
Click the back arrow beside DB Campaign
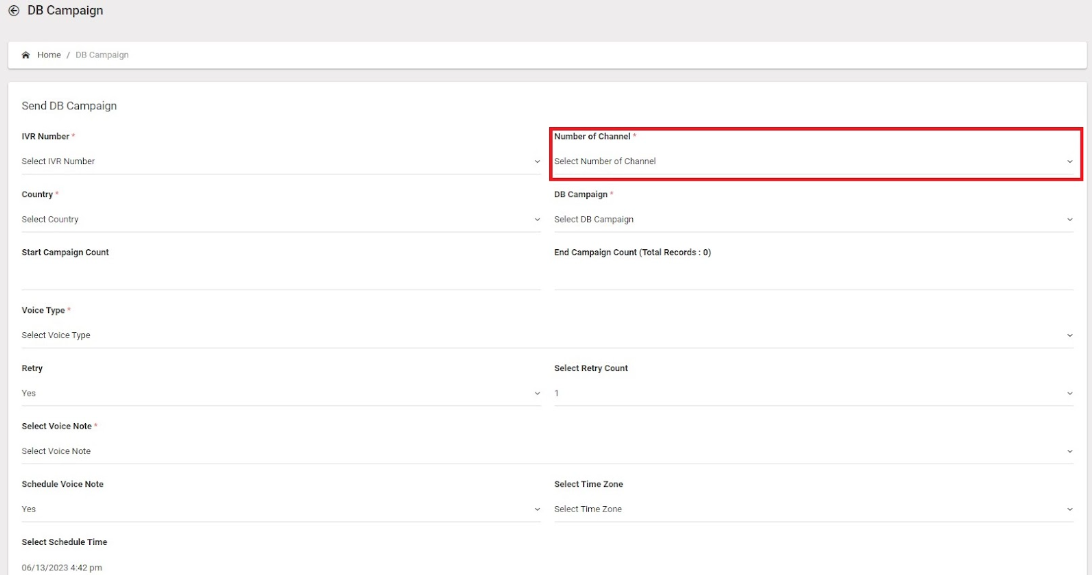coord(13,10)
